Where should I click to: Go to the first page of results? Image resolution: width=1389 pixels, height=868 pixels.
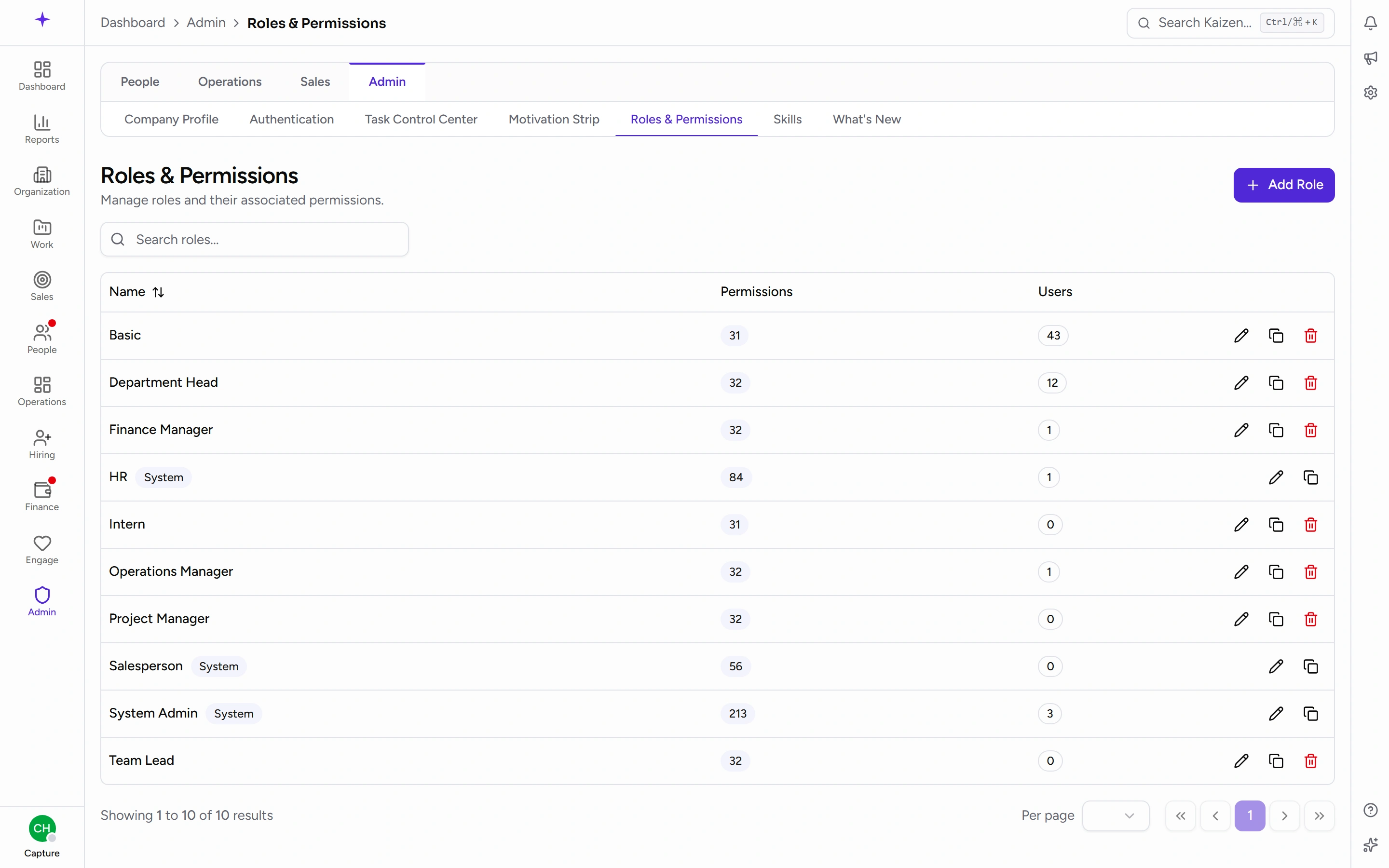1180,815
